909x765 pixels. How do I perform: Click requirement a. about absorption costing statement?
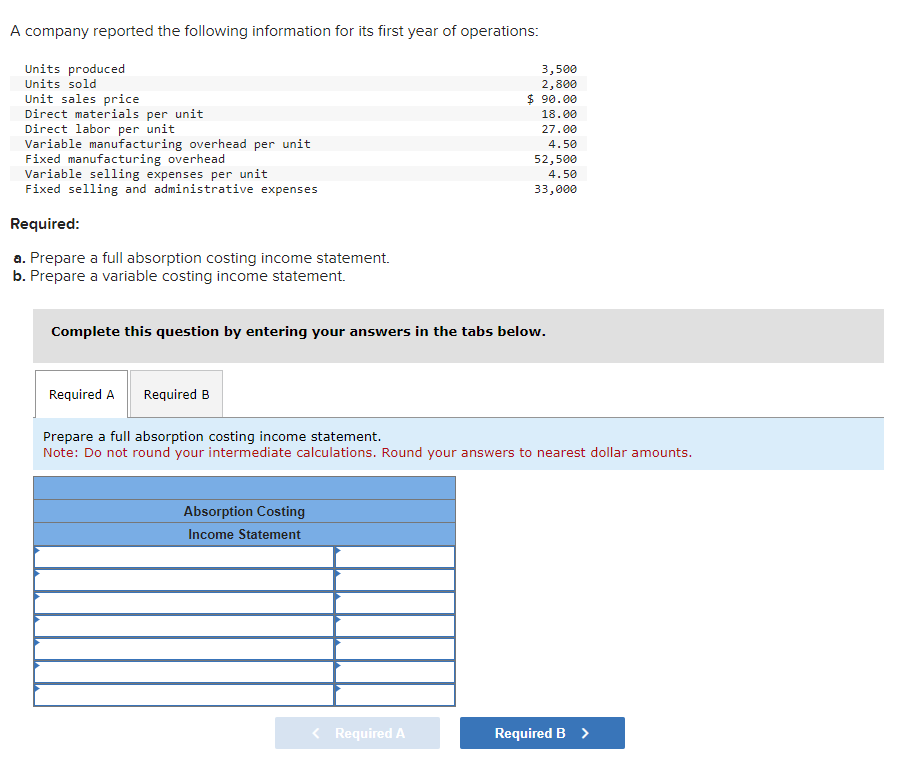tap(201, 258)
